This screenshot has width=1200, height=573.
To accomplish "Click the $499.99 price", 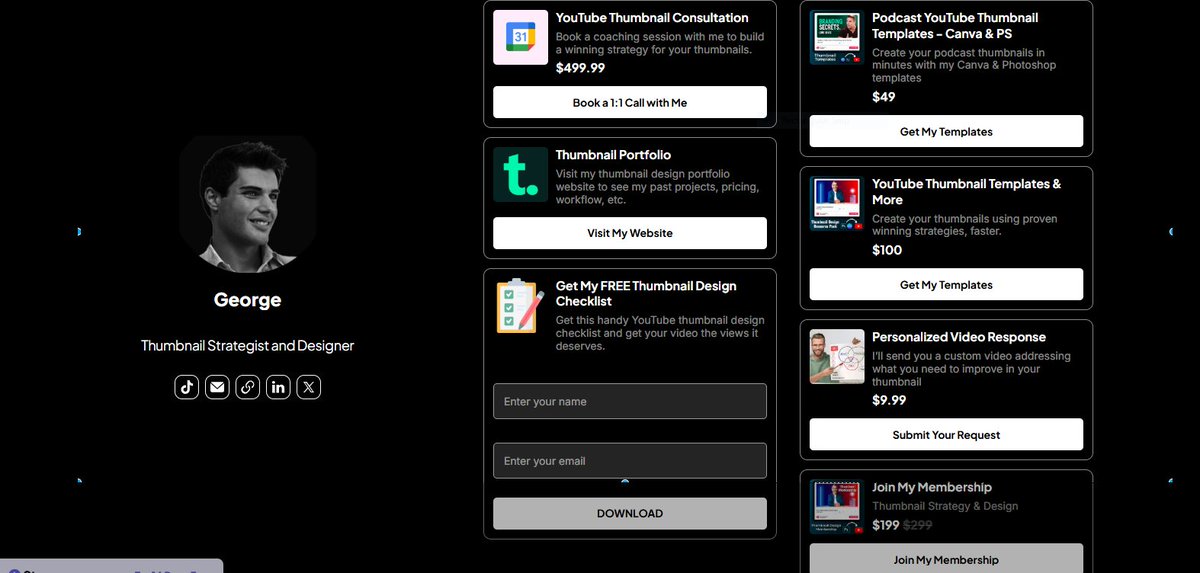I will (580, 68).
